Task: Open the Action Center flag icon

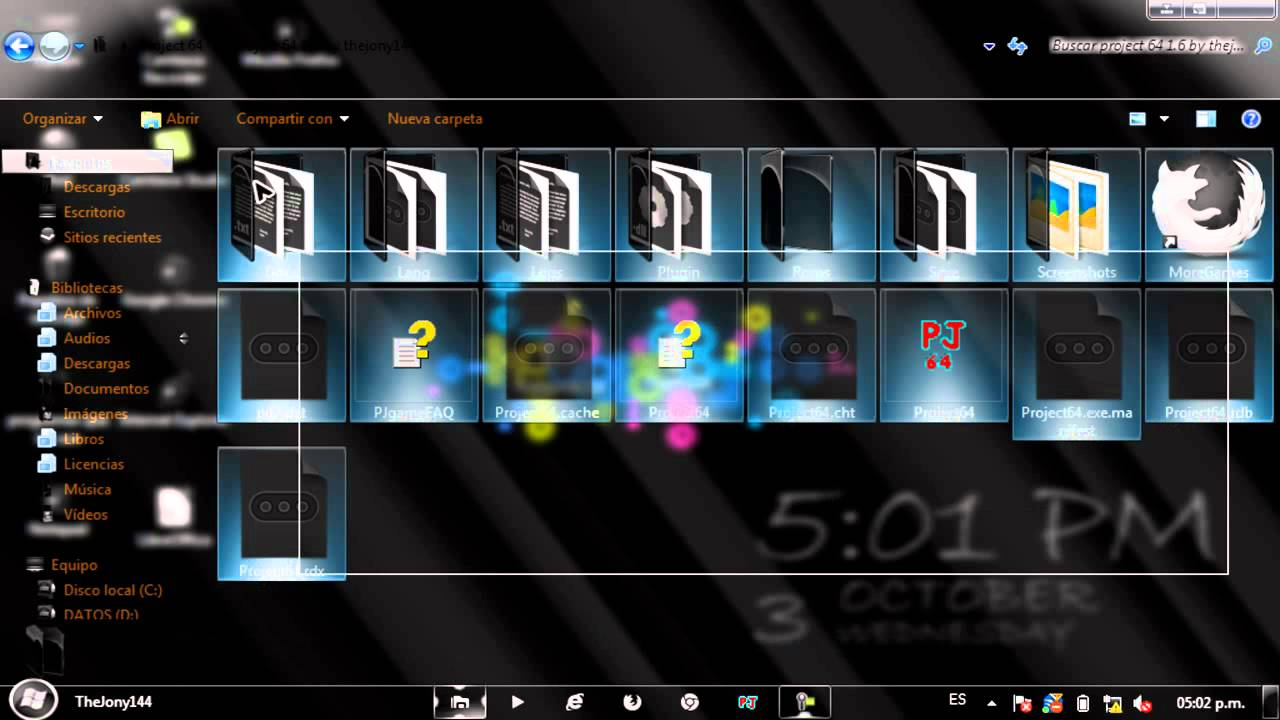Action: click(1022, 703)
